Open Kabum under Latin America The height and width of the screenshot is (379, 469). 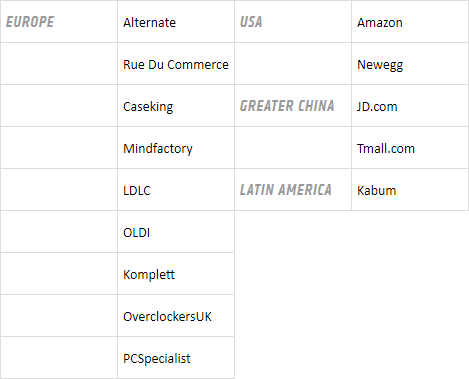tap(377, 191)
